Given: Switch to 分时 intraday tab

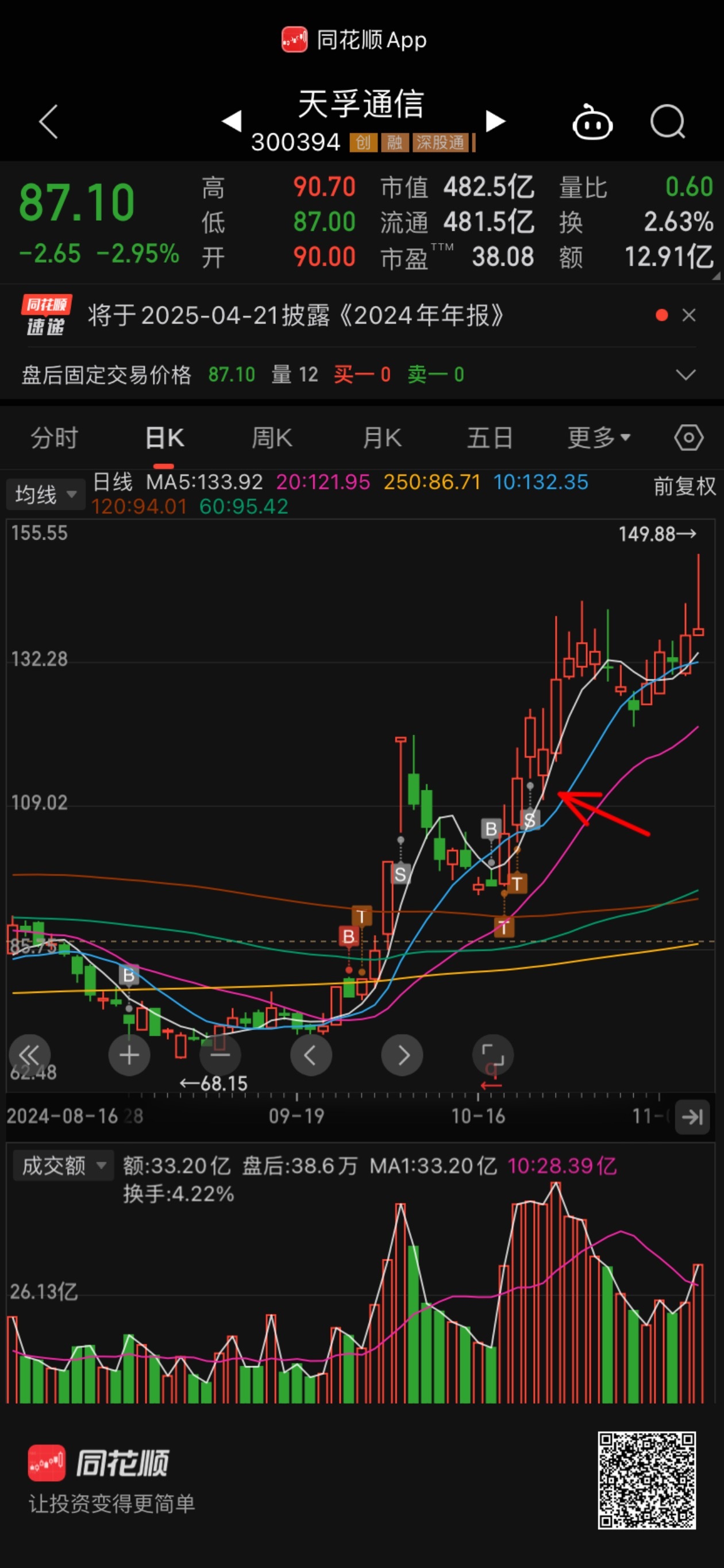Looking at the screenshot, I should pyautogui.click(x=54, y=437).
